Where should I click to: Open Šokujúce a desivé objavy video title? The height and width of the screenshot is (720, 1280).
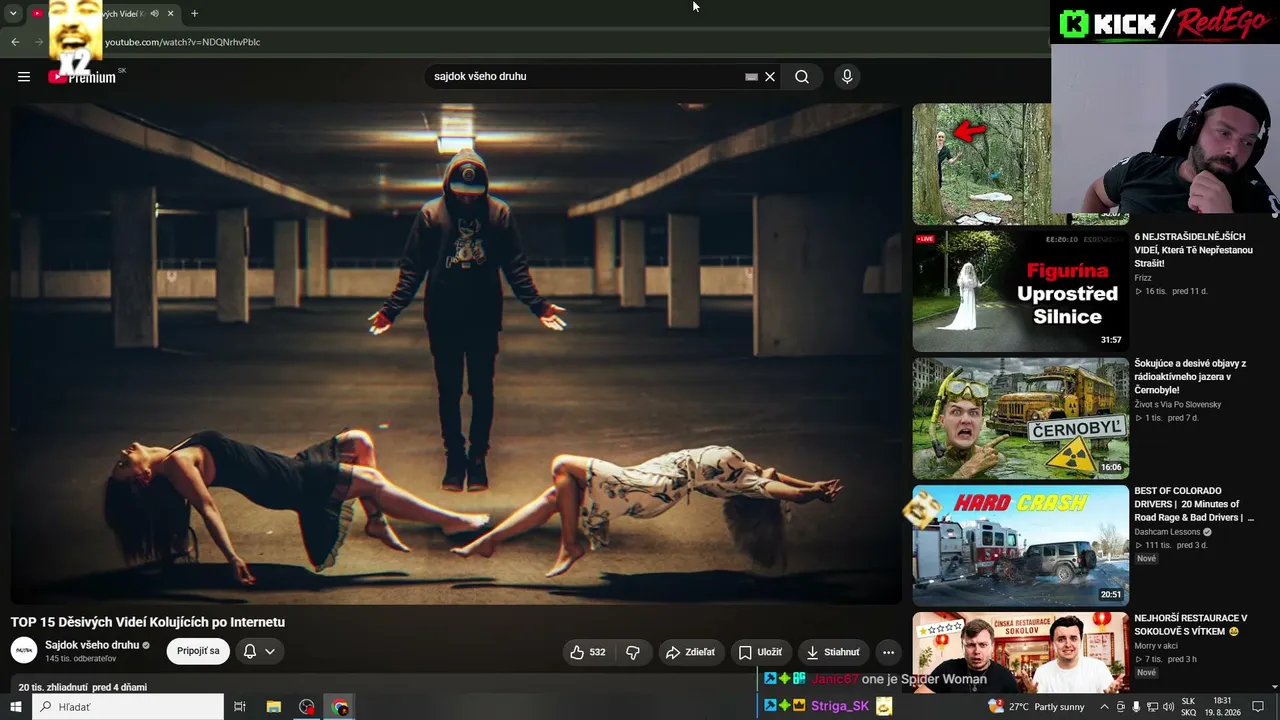coord(1191,377)
